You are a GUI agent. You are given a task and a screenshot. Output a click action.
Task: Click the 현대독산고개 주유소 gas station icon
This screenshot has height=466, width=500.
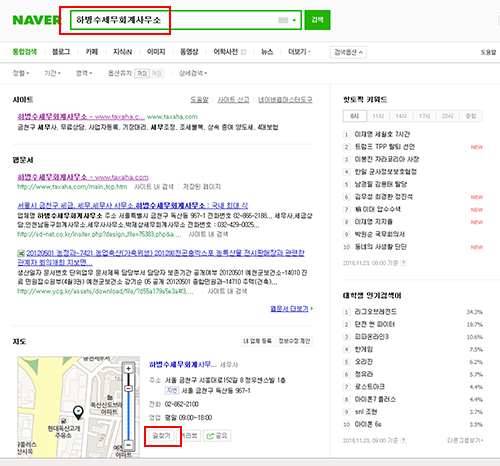64,421
